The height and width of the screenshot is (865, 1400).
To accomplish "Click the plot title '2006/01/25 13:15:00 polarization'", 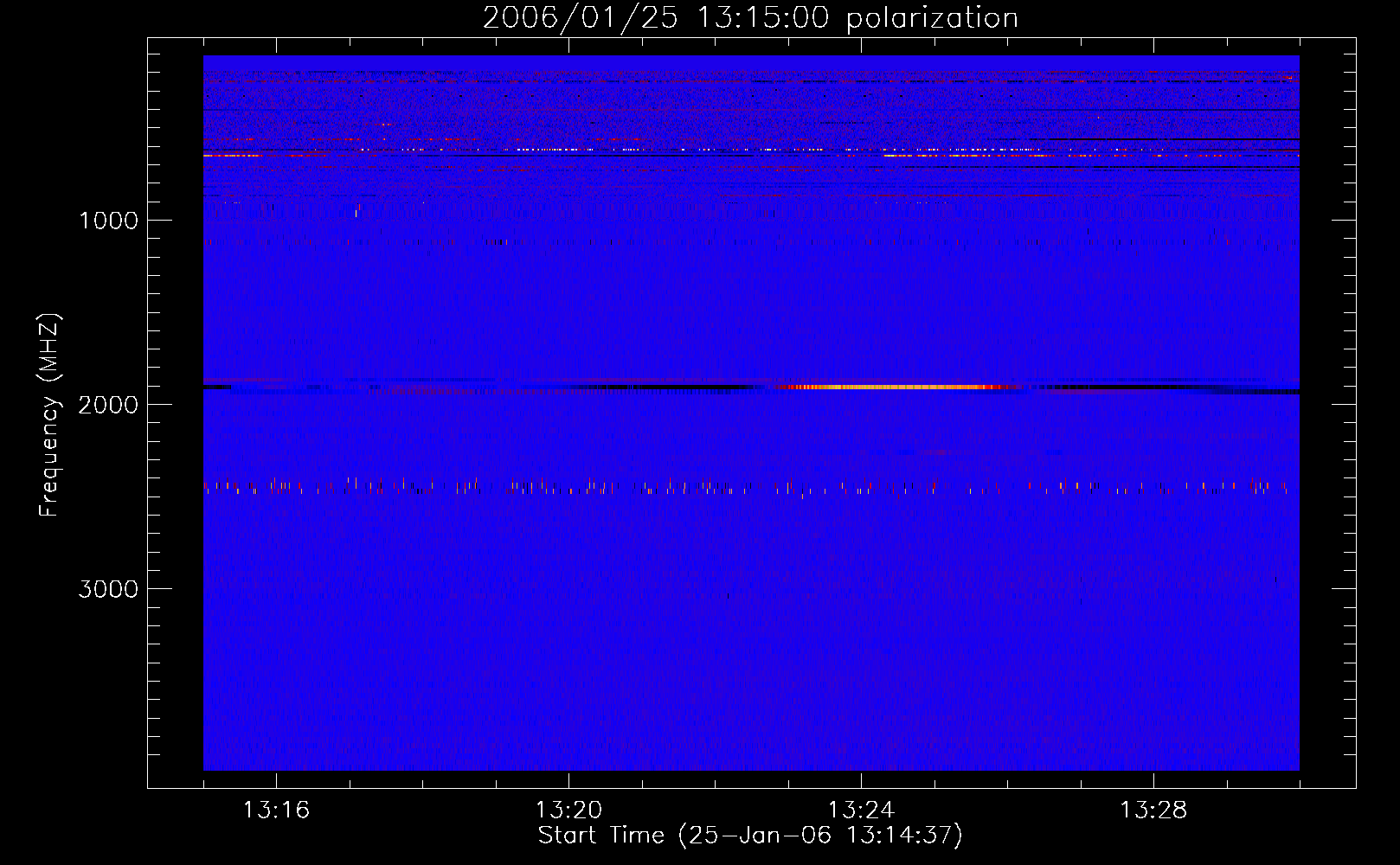I will click(750, 17).
